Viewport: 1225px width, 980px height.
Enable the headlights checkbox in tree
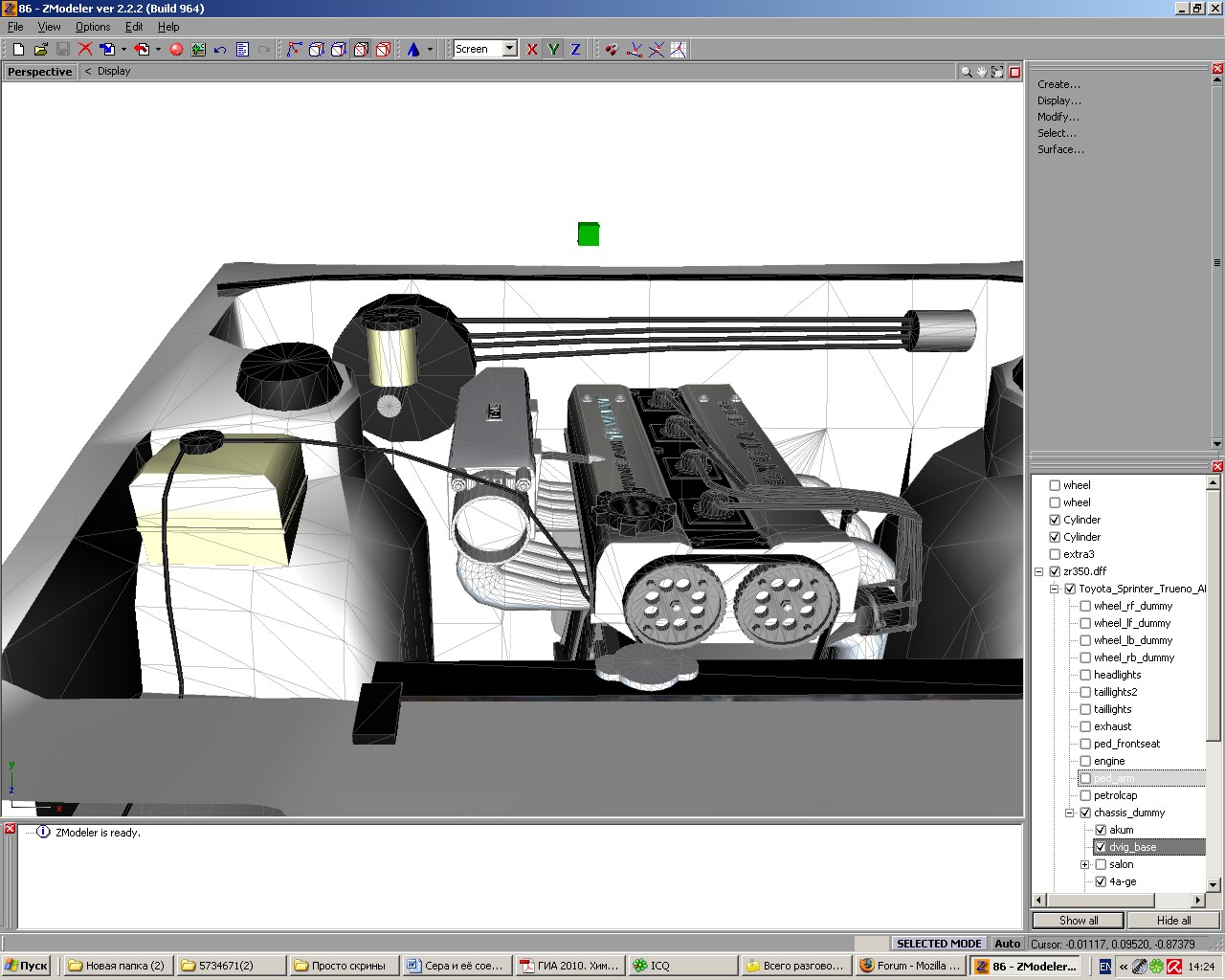pos(1085,675)
